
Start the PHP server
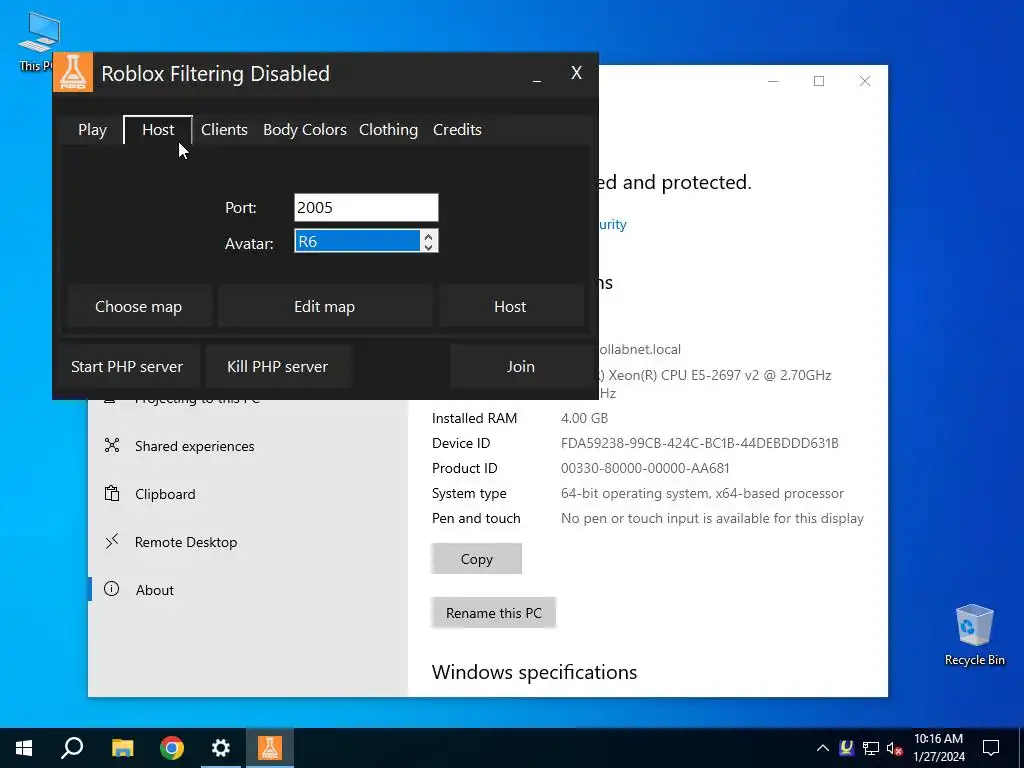127,366
